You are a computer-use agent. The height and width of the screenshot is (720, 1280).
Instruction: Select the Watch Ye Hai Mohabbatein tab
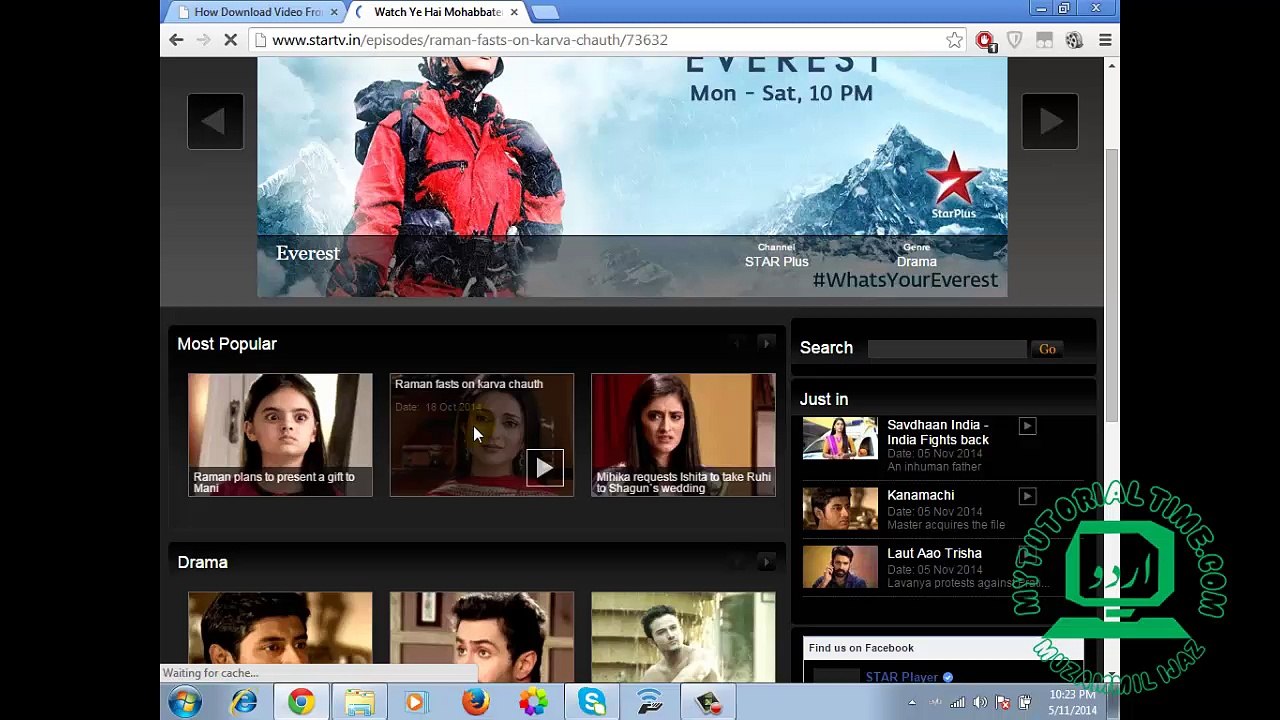(436, 12)
